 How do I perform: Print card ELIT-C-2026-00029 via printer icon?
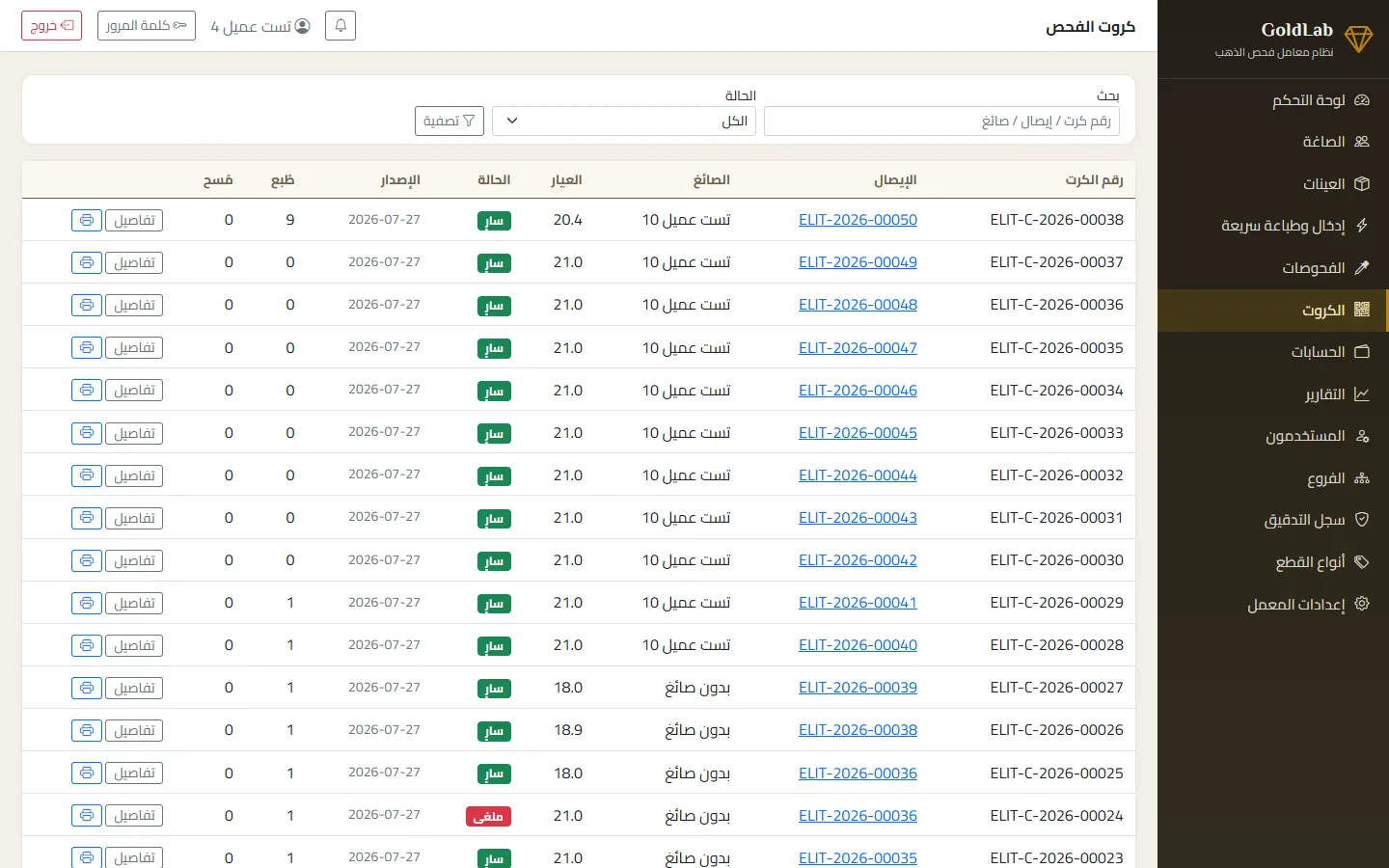pyautogui.click(x=87, y=603)
